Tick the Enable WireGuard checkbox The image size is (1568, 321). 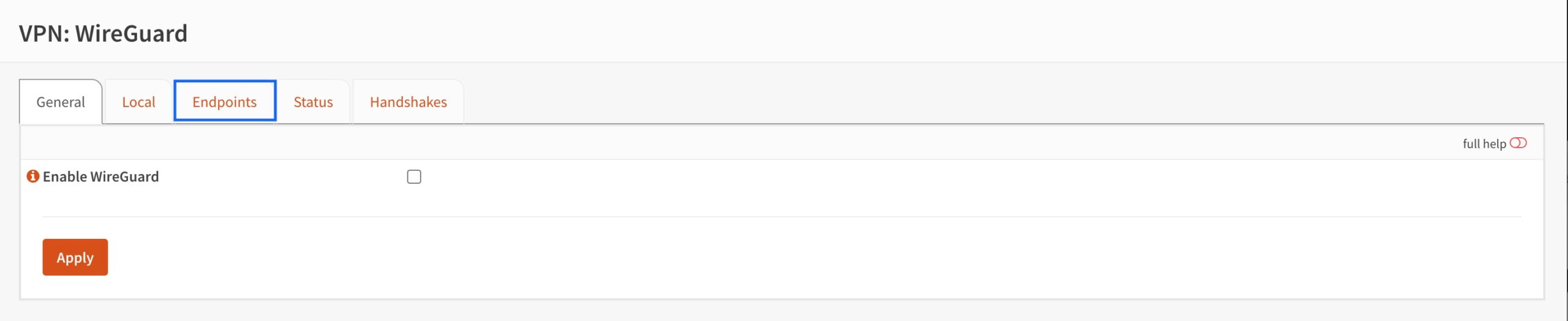pos(414,177)
